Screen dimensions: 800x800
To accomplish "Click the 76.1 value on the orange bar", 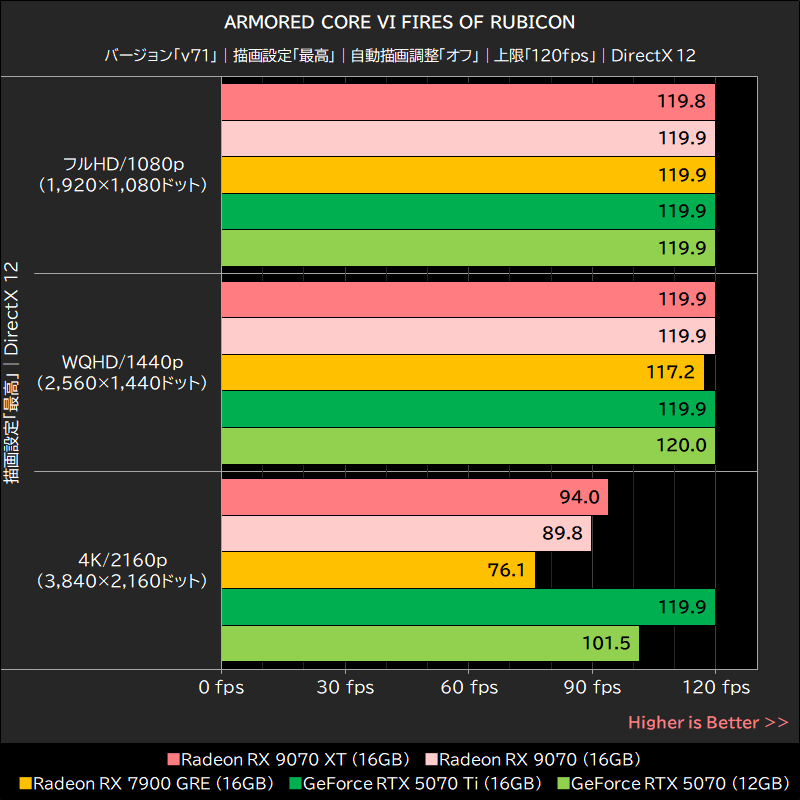I will click(x=506, y=570).
